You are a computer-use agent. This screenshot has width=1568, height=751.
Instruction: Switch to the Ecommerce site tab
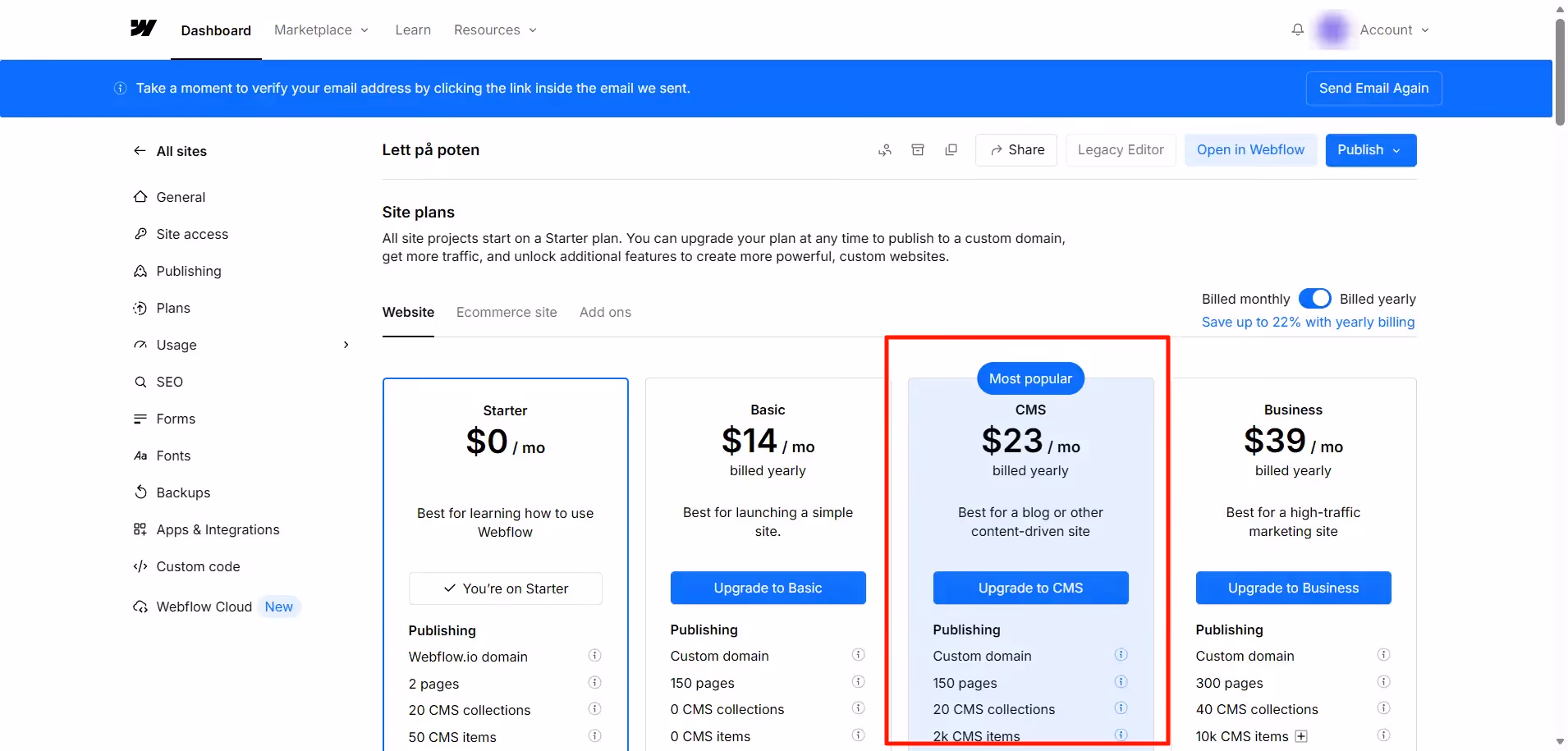click(x=507, y=312)
